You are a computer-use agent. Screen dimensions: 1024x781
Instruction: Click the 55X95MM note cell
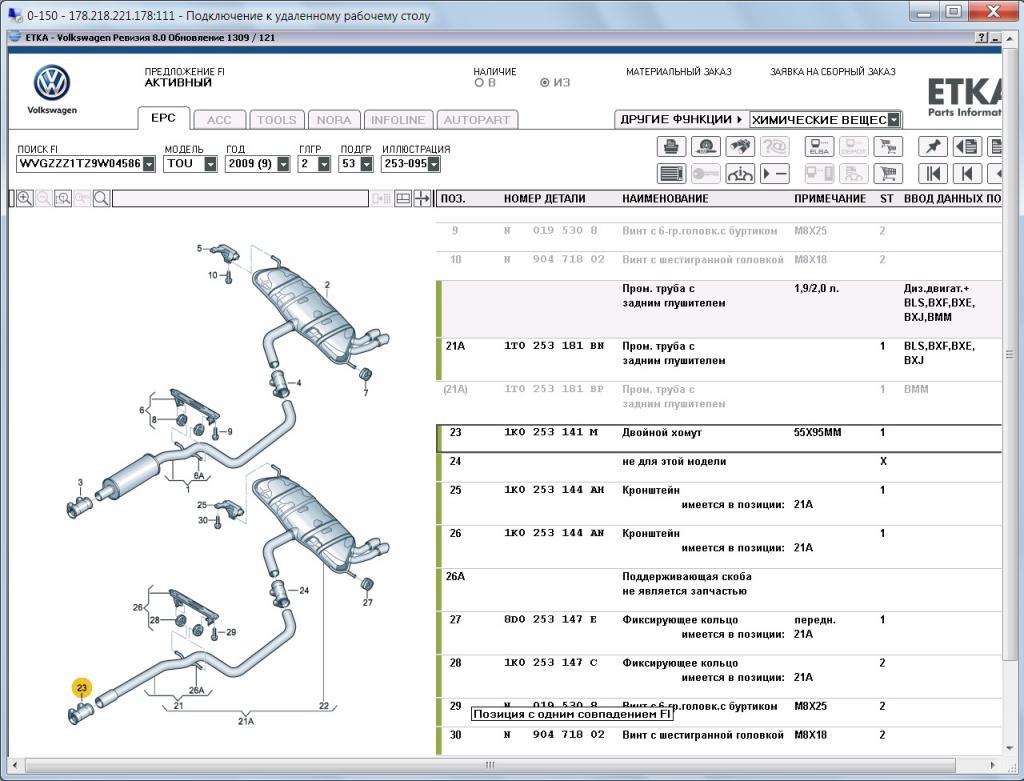(818, 432)
